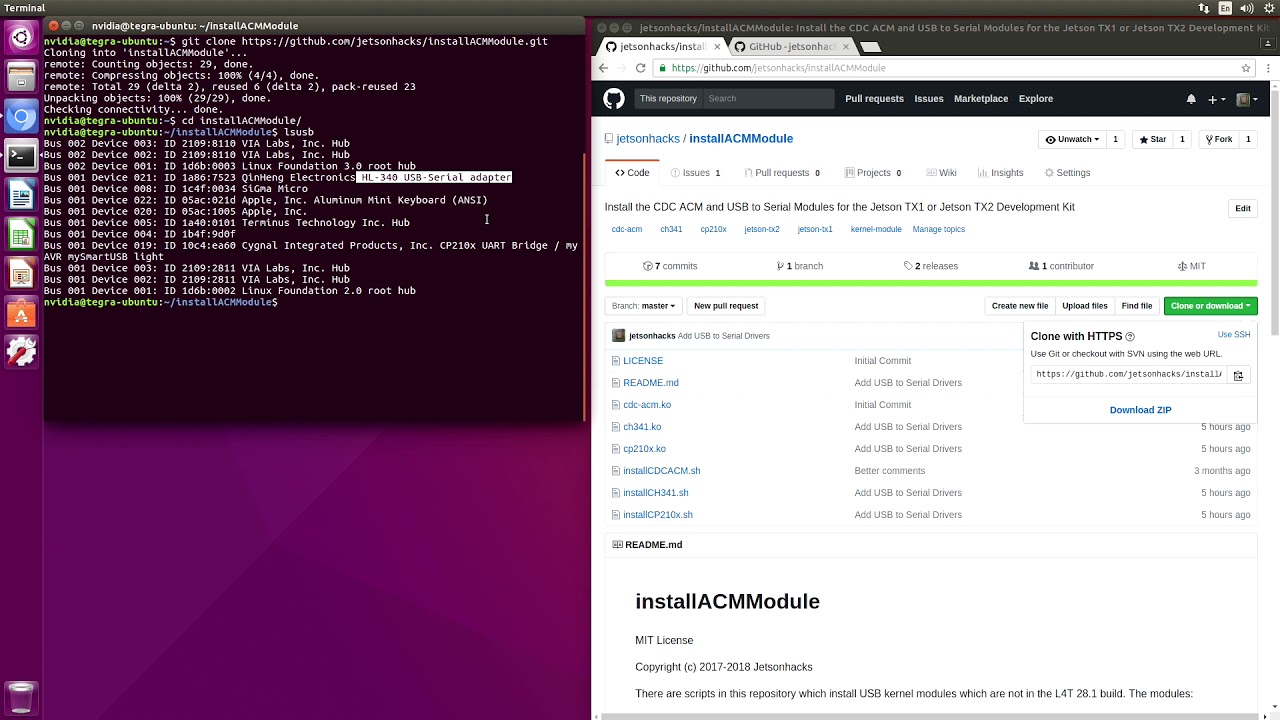Open the Wiki tab
This screenshot has height=720, width=1280.
click(x=941, y=173)
